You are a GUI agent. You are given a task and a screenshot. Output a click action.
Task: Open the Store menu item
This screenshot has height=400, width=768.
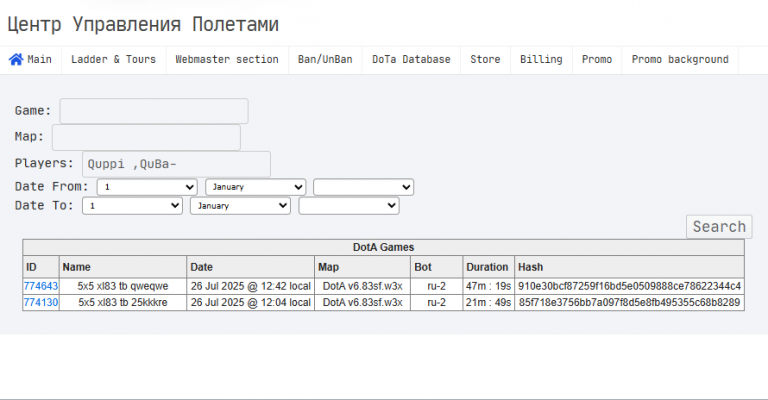click(485, 60)
